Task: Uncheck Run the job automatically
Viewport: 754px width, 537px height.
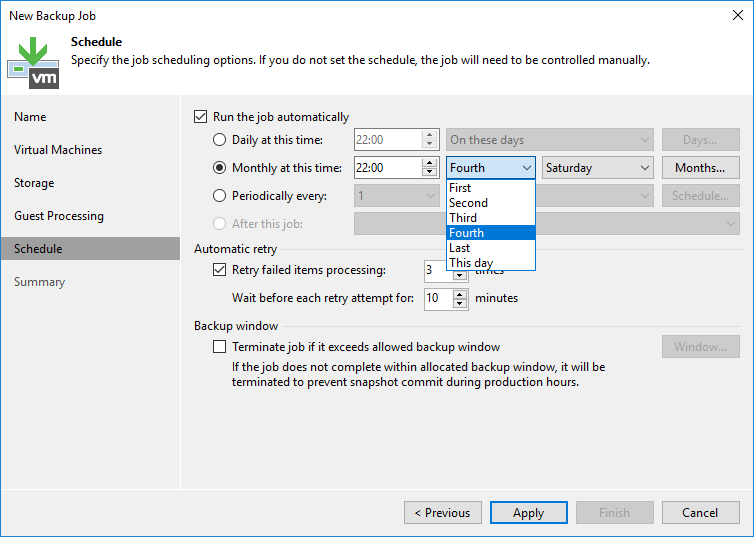Action: pos(202,117)
